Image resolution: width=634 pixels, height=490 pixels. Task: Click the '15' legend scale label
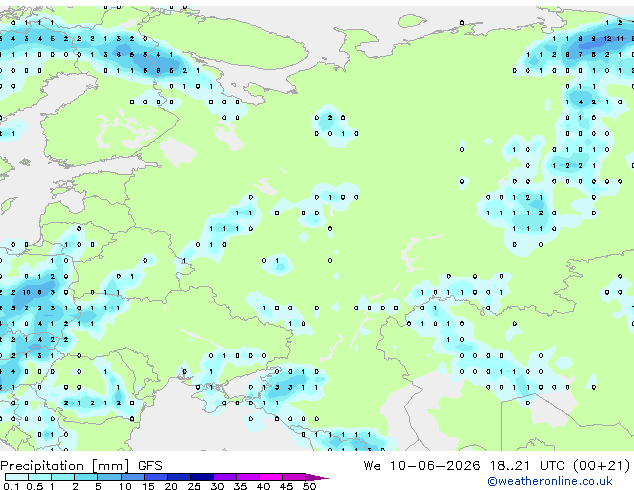pos(149,486)
